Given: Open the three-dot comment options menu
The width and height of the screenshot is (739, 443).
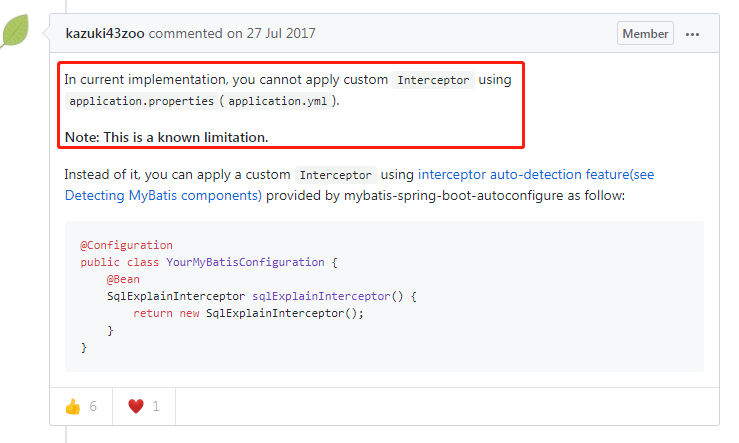Looking at the screenshot, I should tap(692, 34).
